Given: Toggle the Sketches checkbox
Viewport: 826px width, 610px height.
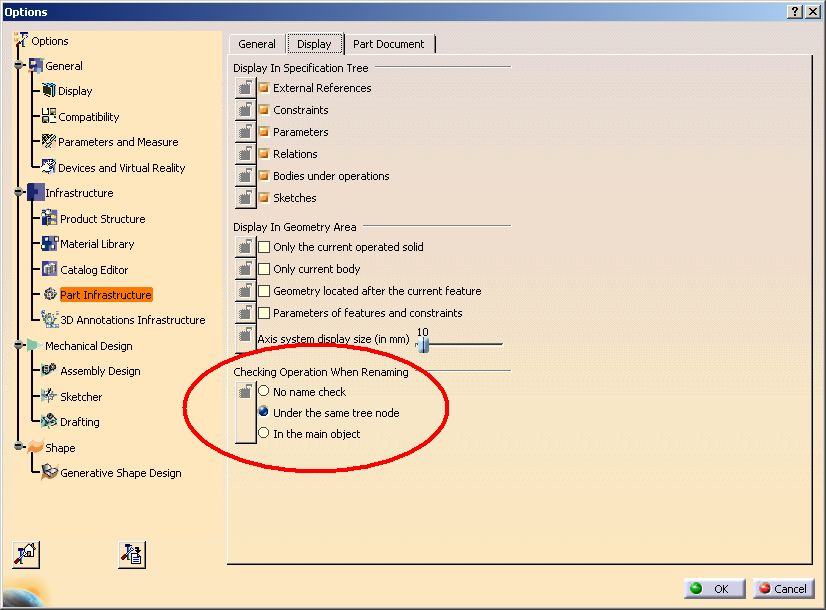Looking at the screenshot, I should (x=264, y=198).
